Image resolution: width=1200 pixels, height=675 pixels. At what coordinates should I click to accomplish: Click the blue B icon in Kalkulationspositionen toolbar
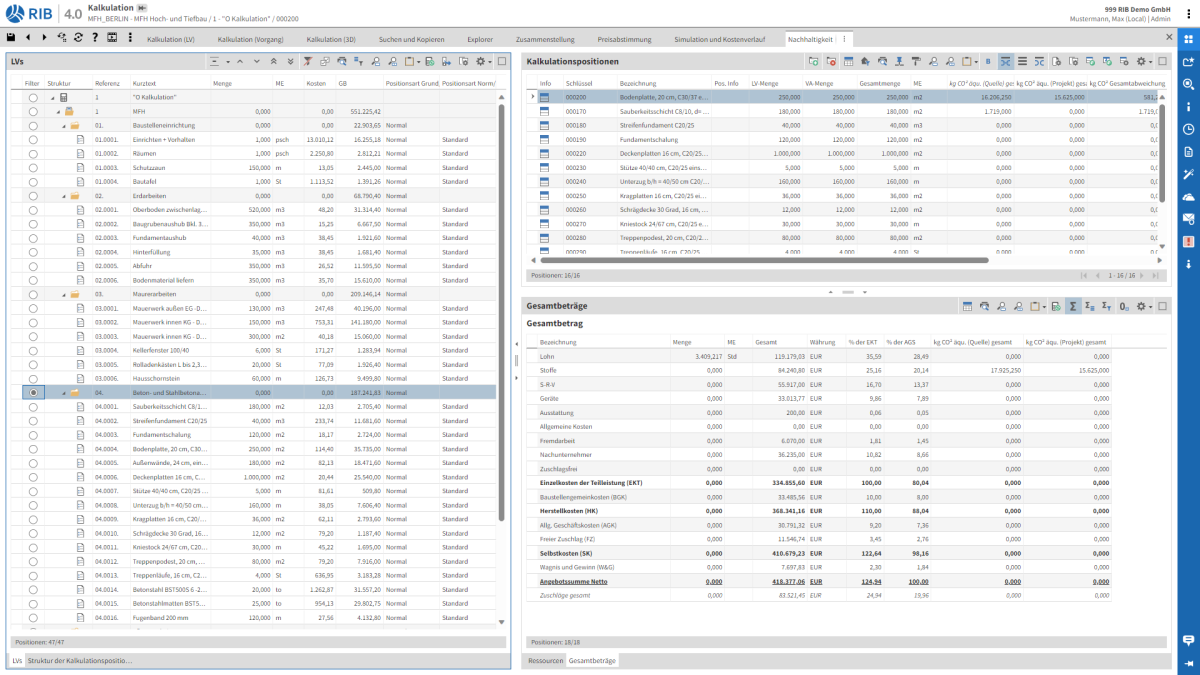(988, 61)
